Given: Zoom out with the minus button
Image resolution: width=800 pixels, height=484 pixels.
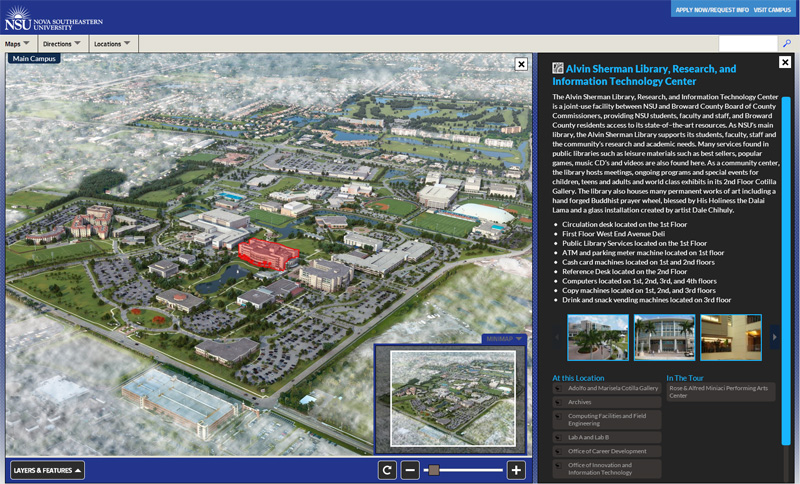Looking at the screenshot, I should coord(411,470).
